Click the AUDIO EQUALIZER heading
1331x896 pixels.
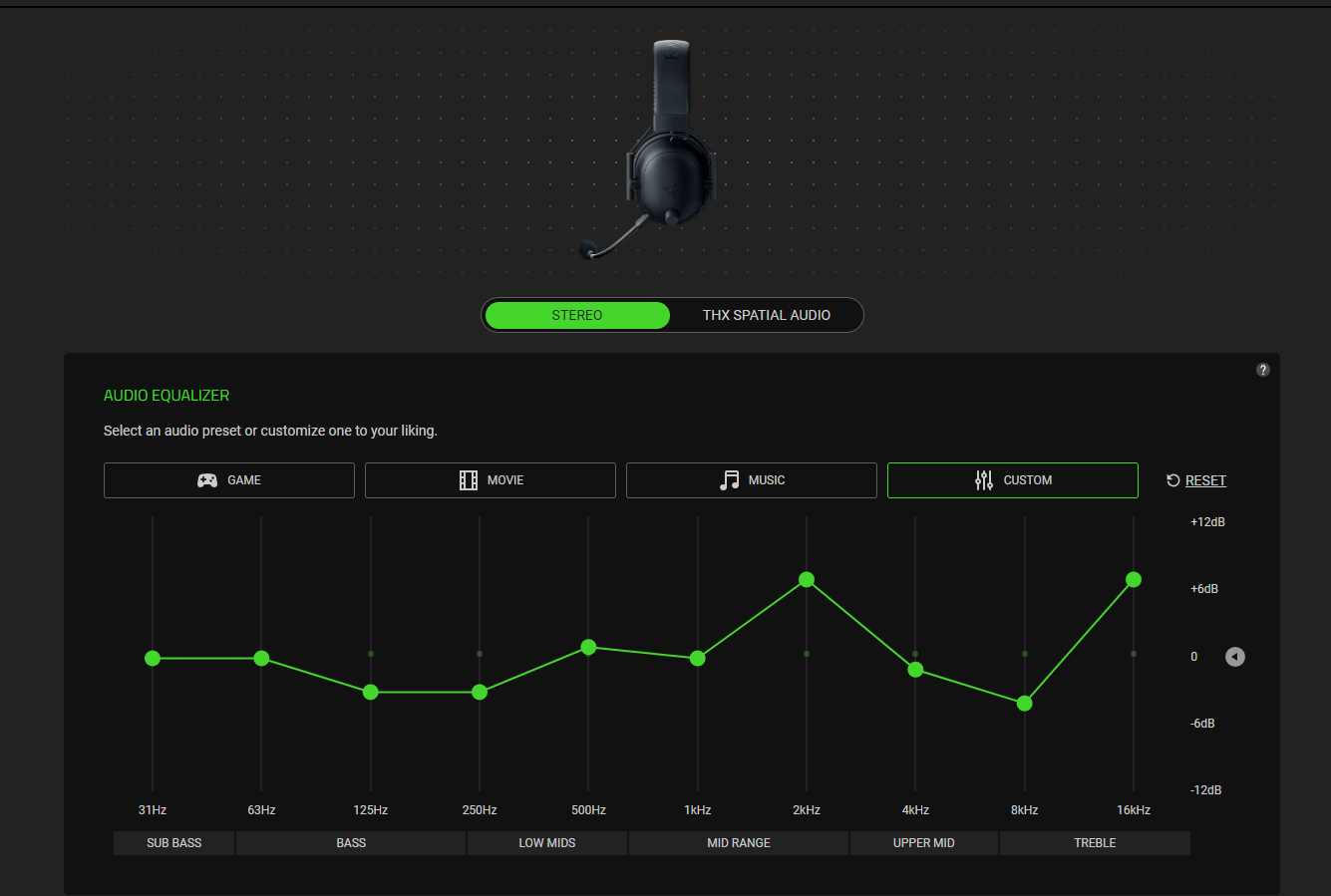[166, 396]
